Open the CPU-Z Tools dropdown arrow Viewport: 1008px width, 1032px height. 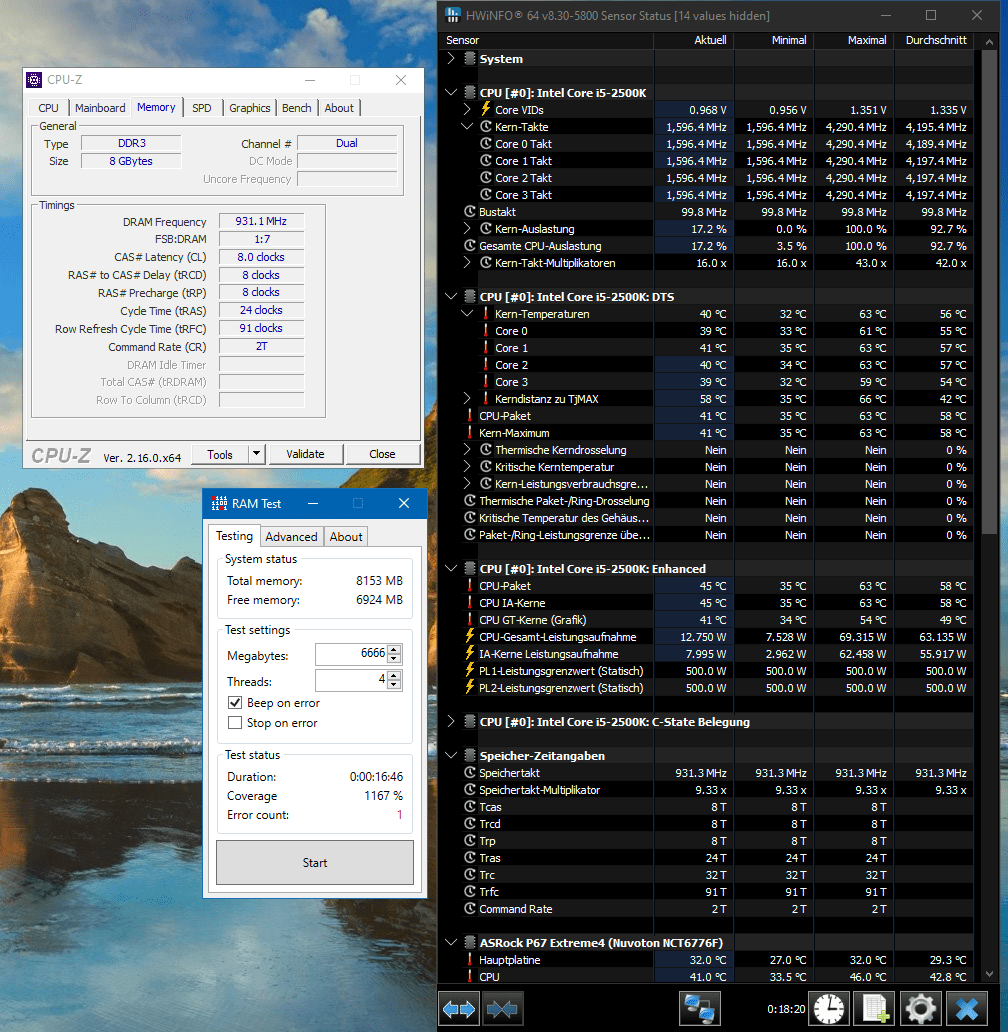pos(257,454)
